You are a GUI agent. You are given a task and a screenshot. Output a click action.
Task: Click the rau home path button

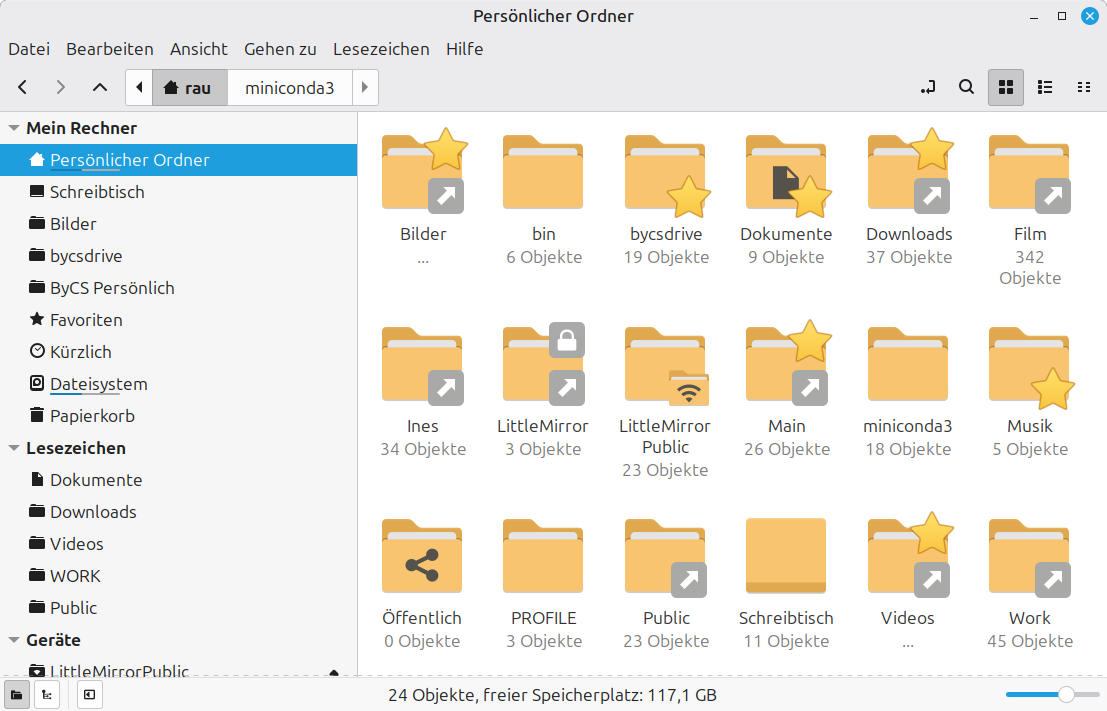coord(189,88)
